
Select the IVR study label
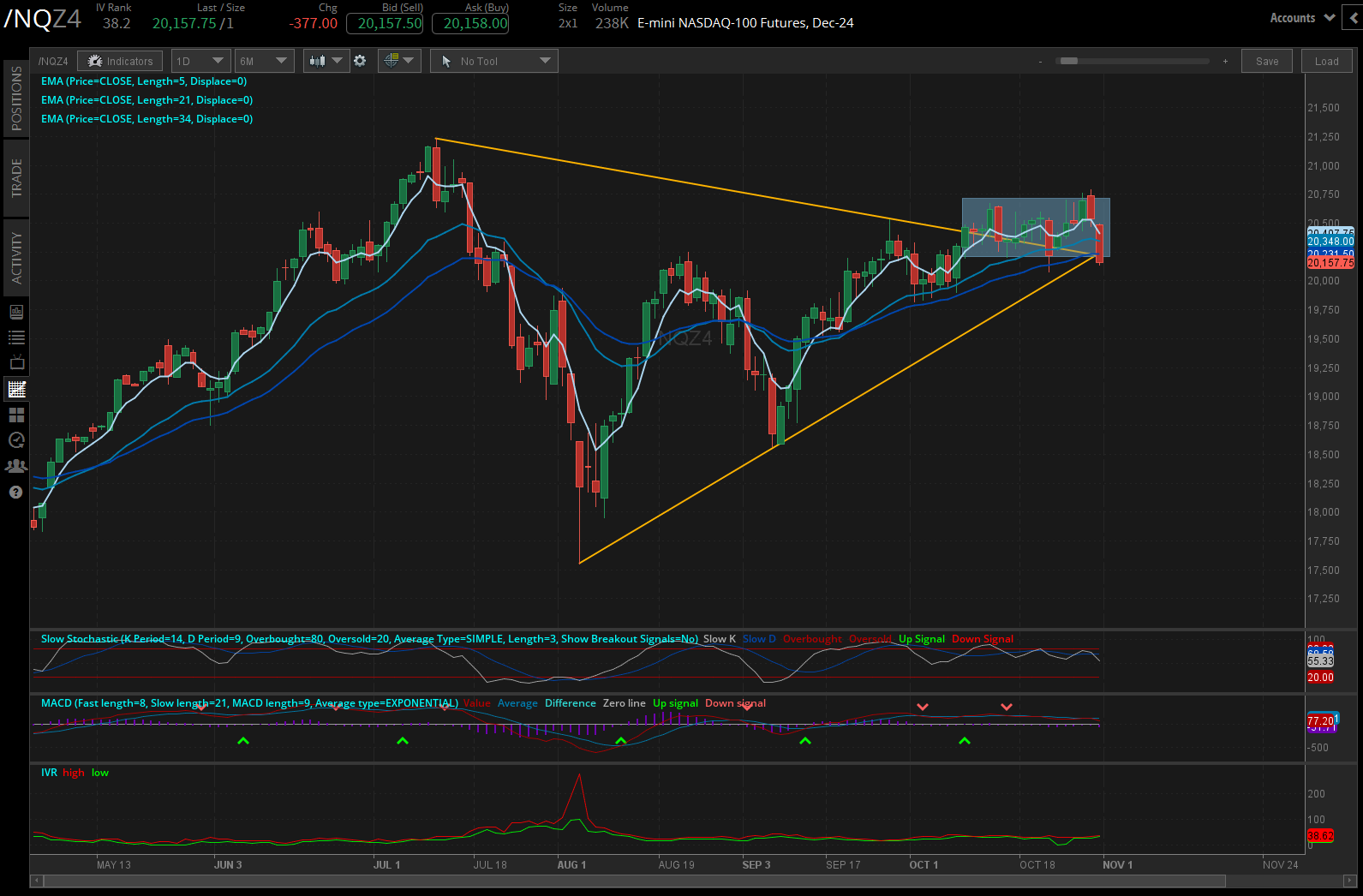pos(49,773)
